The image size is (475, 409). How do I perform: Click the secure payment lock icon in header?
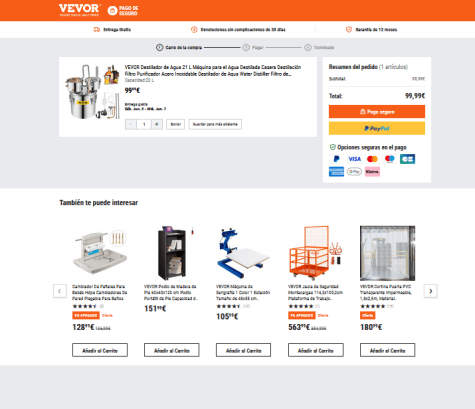coord(112,11)
